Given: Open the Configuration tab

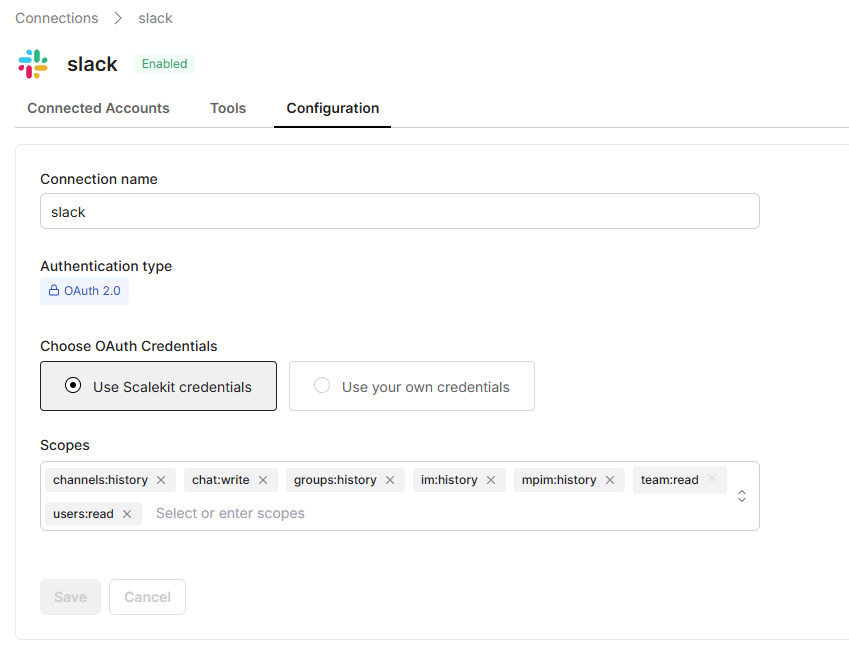Looking at the screenshot, I should click(x=332, y=108).
